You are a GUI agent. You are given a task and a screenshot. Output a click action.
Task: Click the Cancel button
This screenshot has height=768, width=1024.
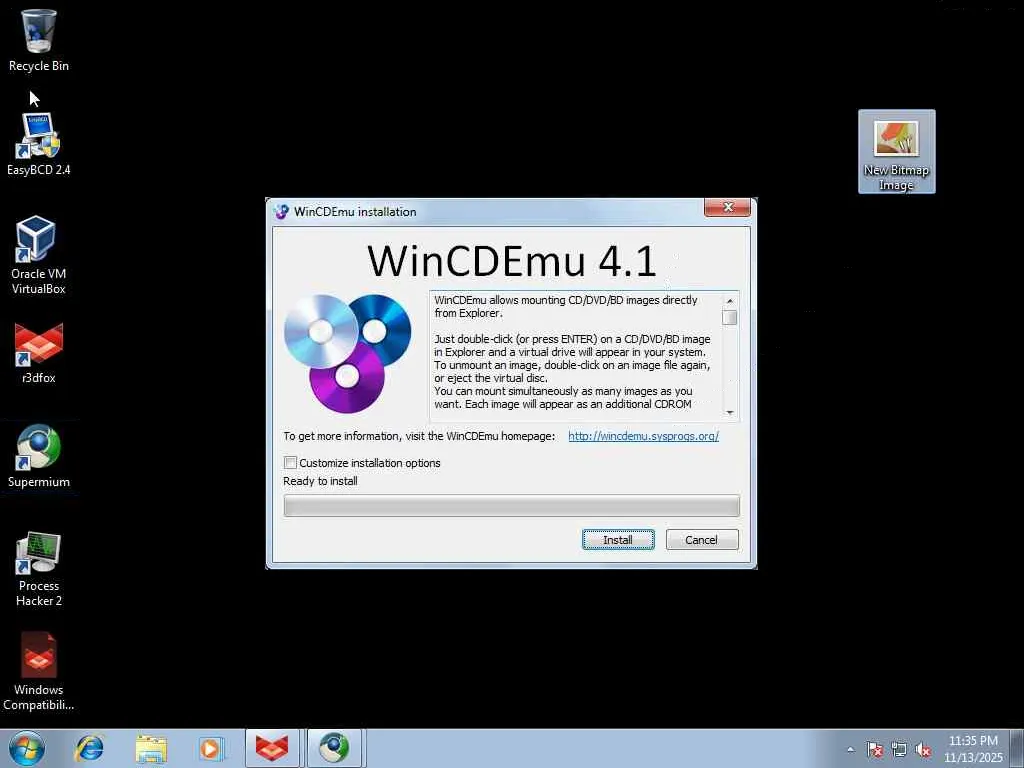click(701, 539)
